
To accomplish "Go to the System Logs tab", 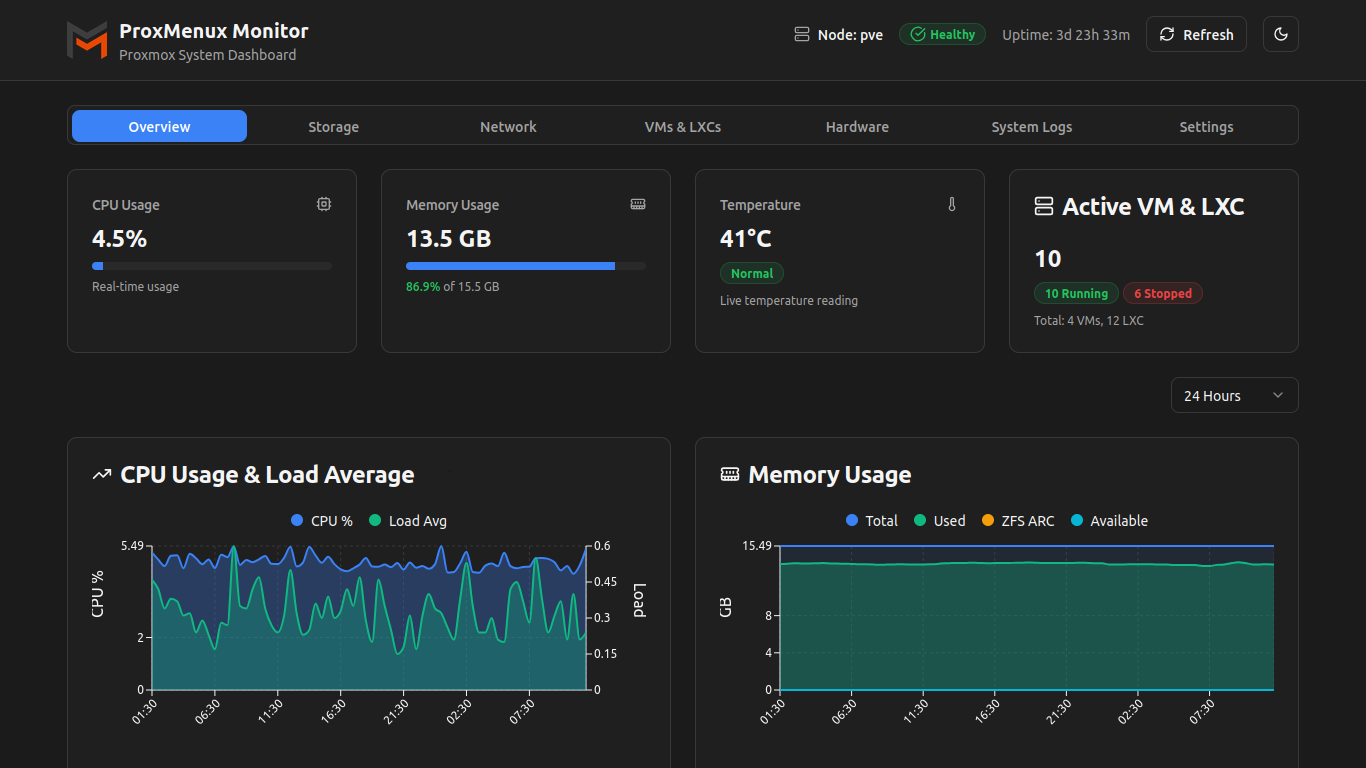I will pyautogui.click(x=1031, y=127).
